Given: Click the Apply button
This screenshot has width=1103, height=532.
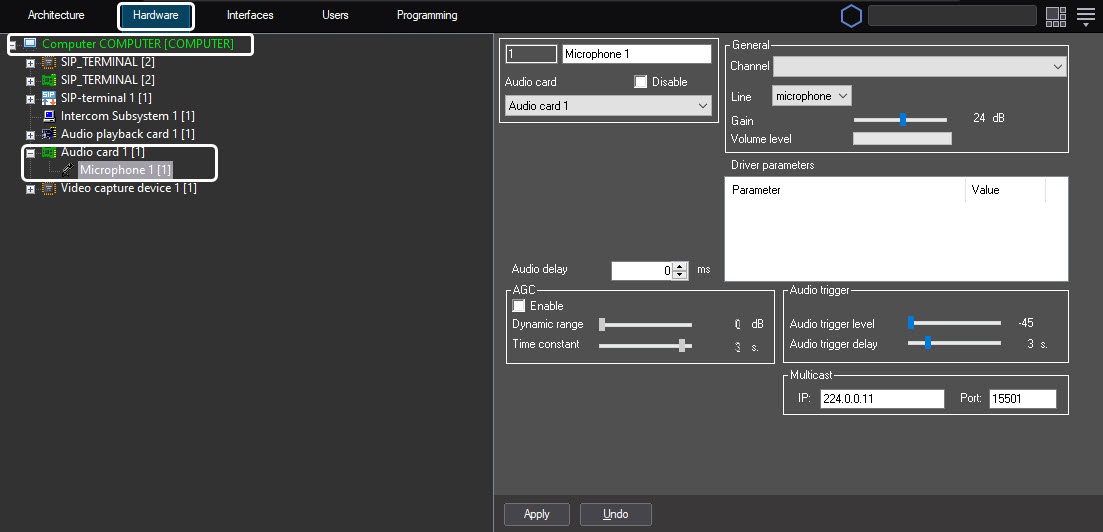Looking at the screenshot, I should [537, 514].
